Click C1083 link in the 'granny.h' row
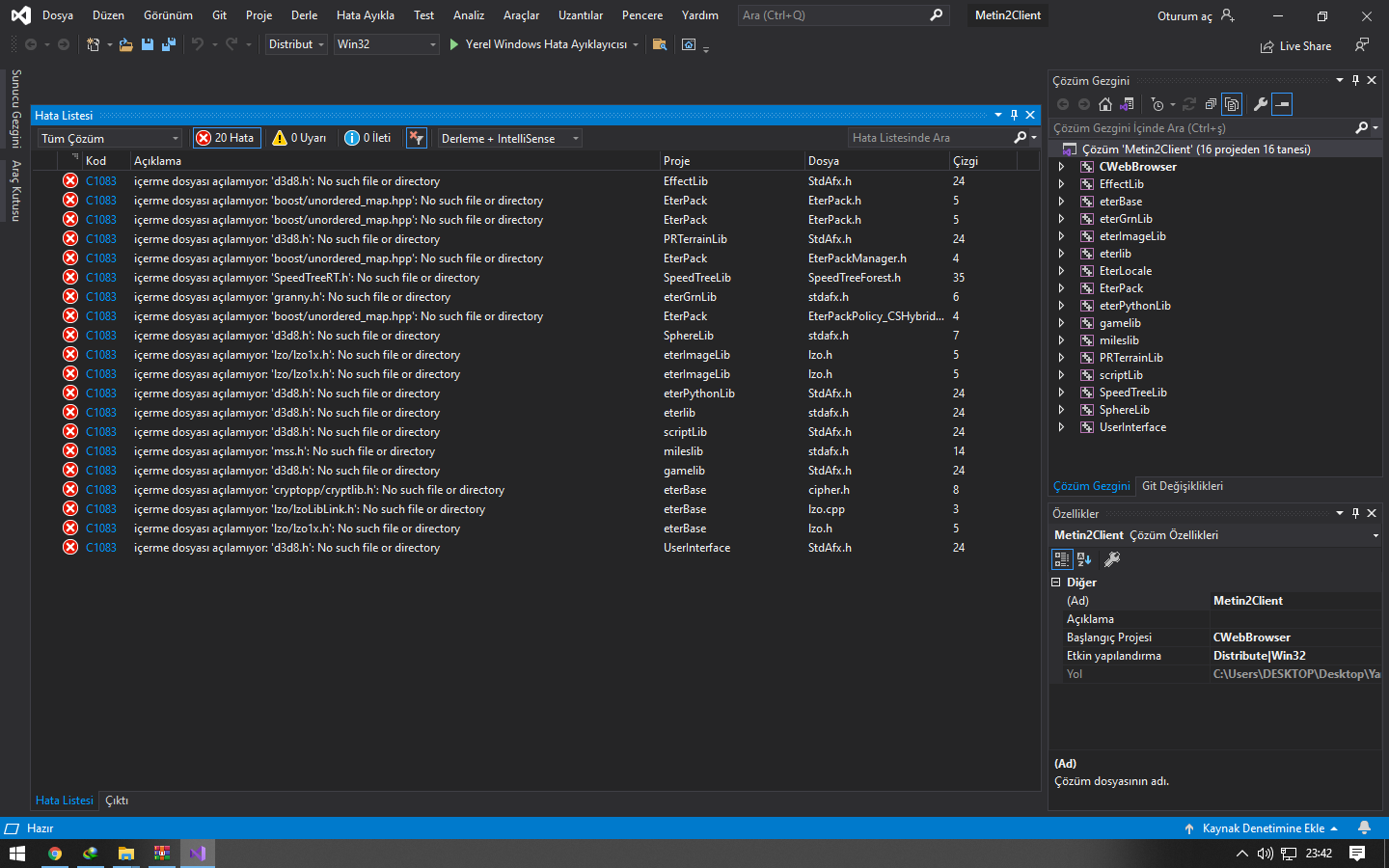The width and height of the screenshot is (1389, 868). click(101, 297)
